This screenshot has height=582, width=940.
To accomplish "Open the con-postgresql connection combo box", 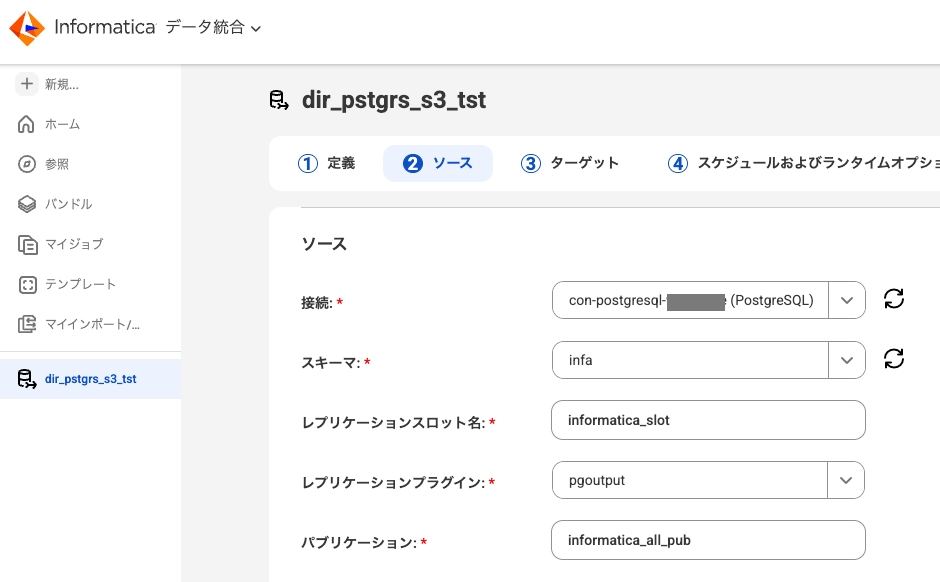I will tap(709, 300).
